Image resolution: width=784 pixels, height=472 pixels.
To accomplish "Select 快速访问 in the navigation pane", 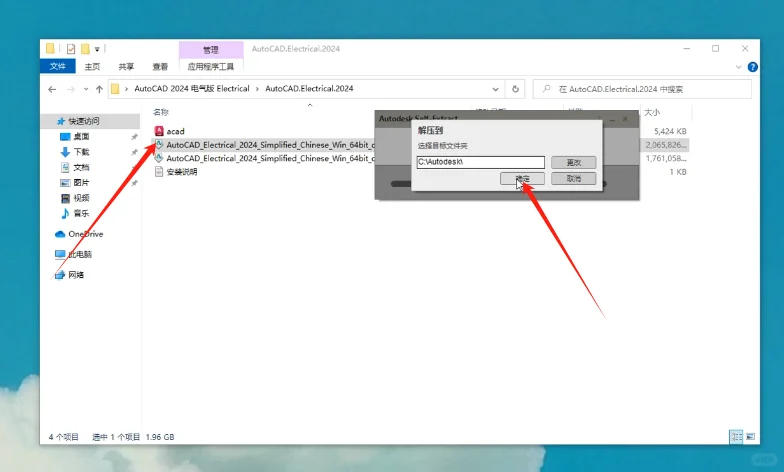I will (x=84, y=121).
